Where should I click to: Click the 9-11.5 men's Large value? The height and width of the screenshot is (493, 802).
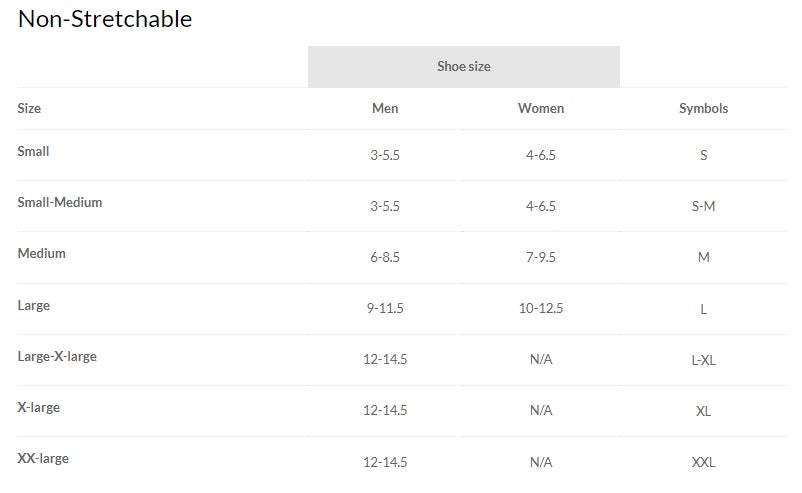click(x=385, y=308)
